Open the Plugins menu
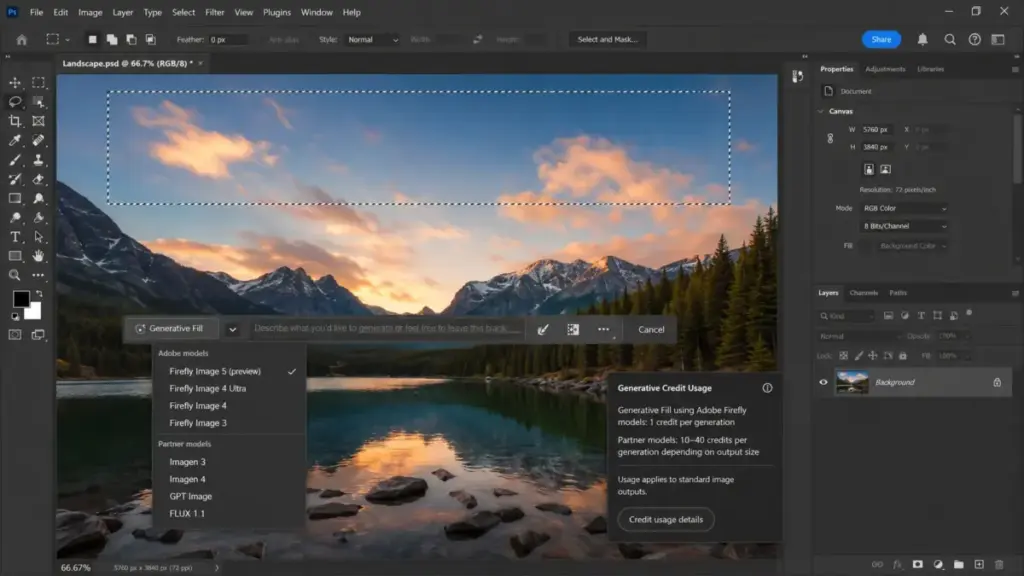This screenshot has width=1024, height=576. [x=277, y=12]
